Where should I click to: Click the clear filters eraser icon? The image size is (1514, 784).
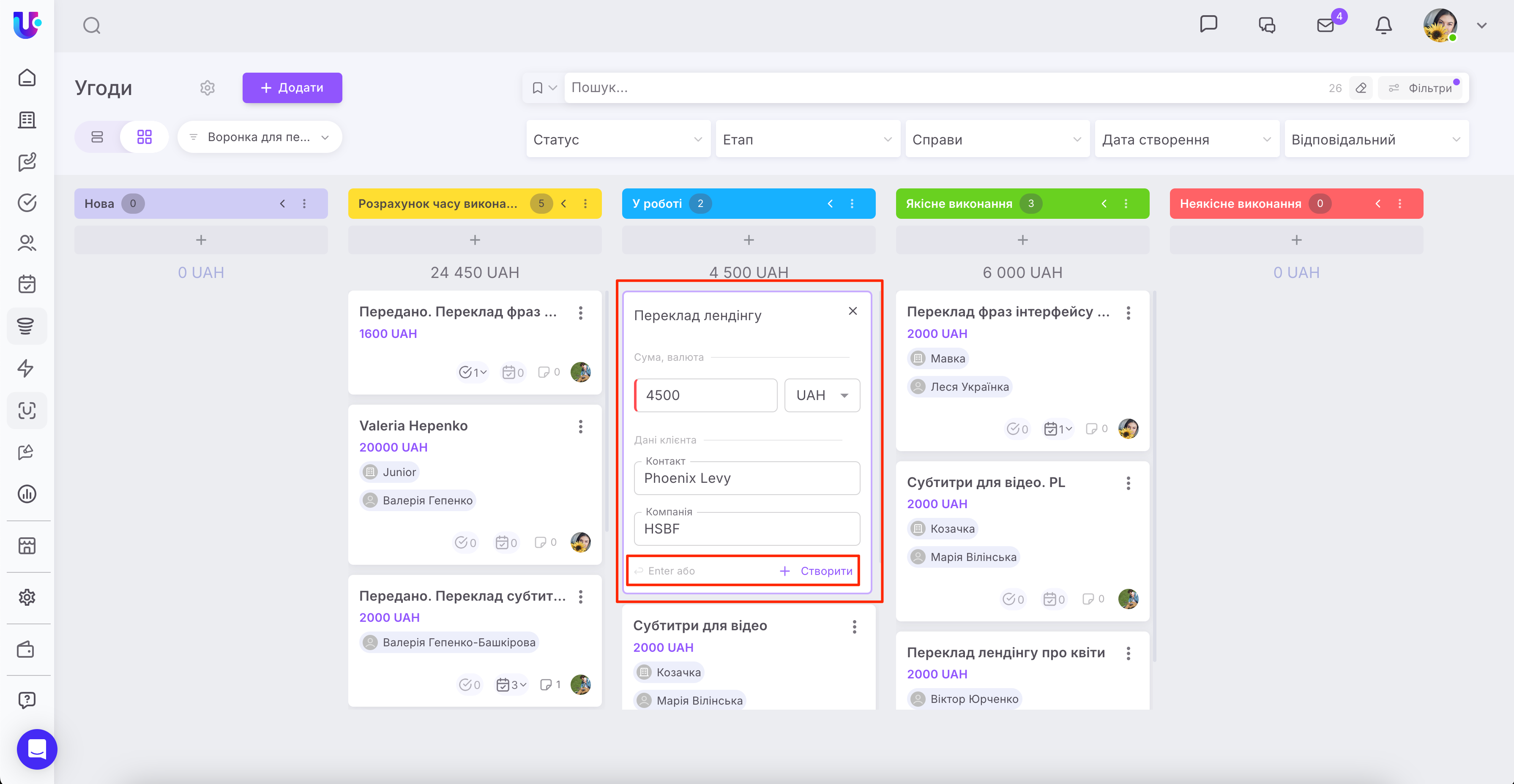[1361, 88]
